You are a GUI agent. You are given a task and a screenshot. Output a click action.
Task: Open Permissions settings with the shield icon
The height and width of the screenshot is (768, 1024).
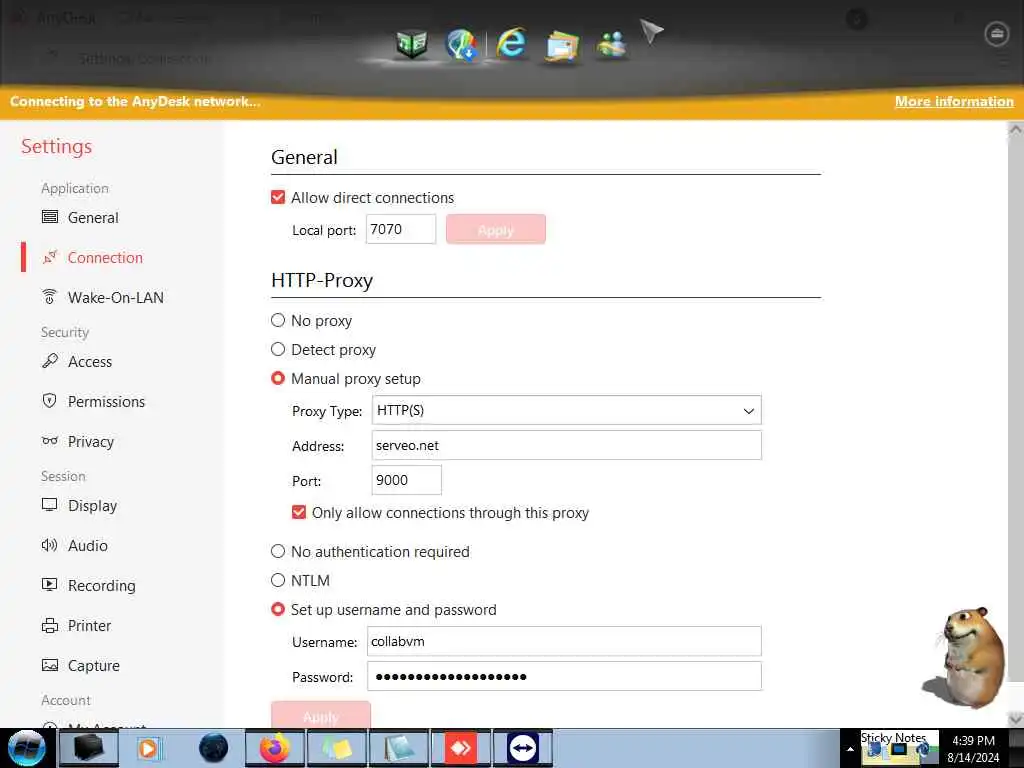click(x=93, y=401)
